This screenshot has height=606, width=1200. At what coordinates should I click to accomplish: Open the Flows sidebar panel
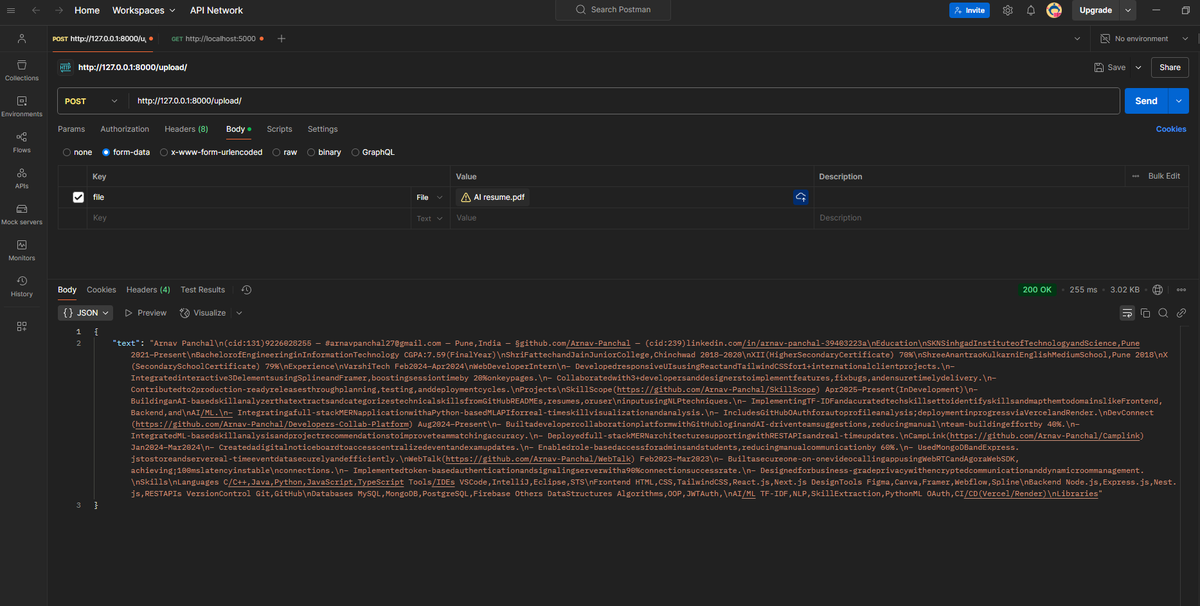click(21, 142)
